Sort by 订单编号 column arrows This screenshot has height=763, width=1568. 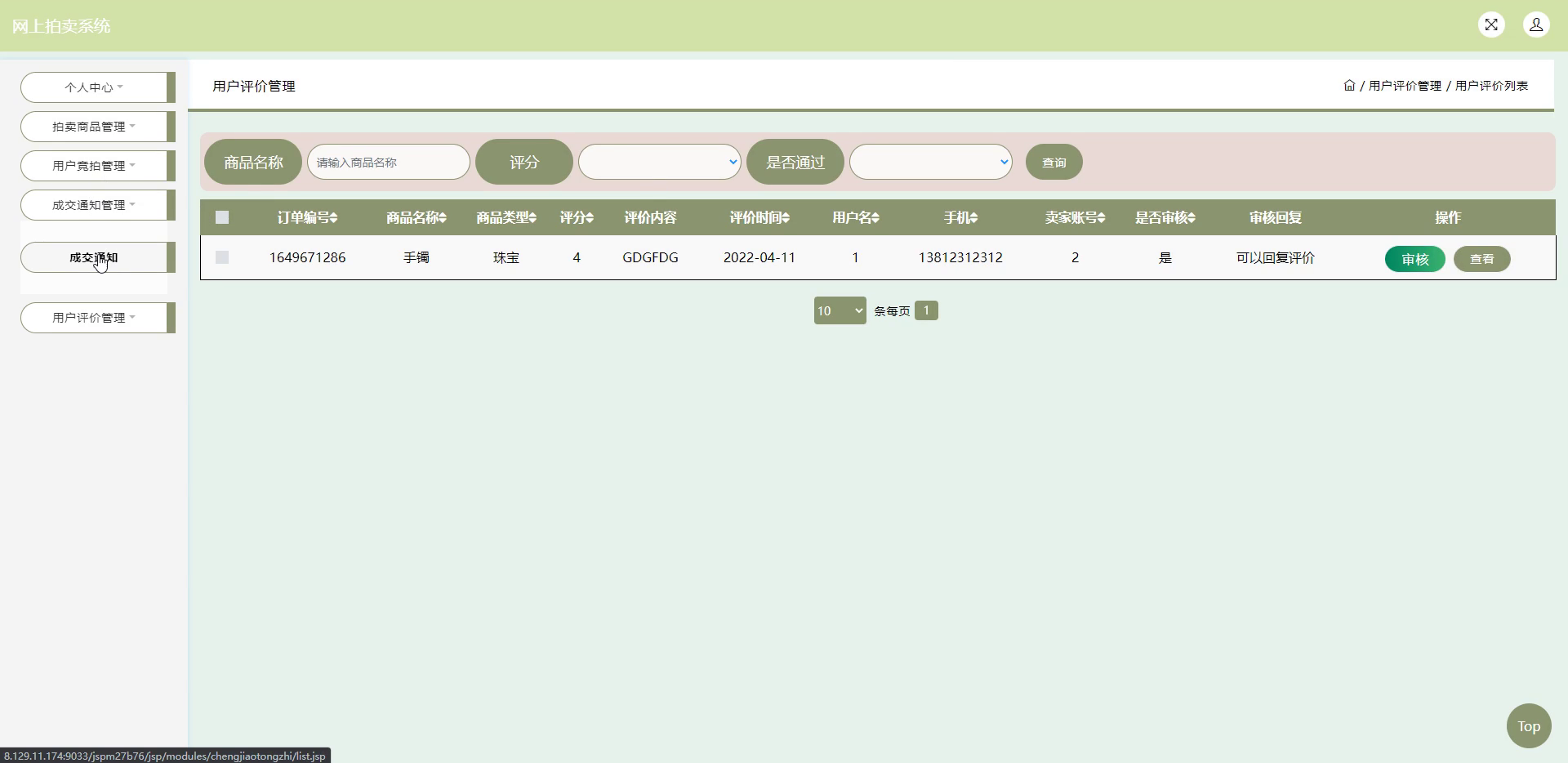(334, 218)
